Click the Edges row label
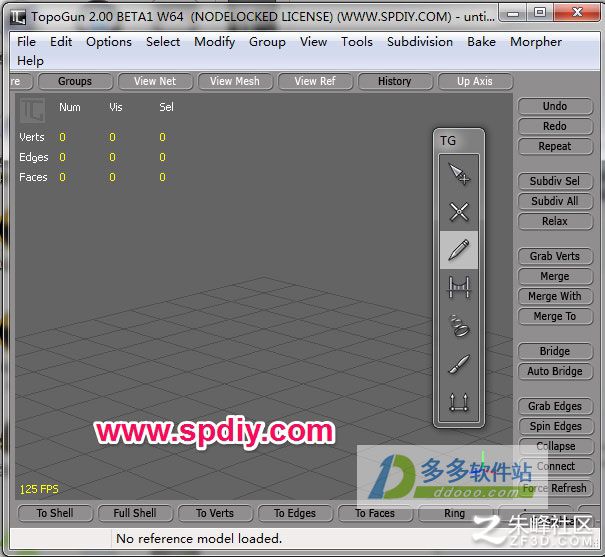 (34, 157)
